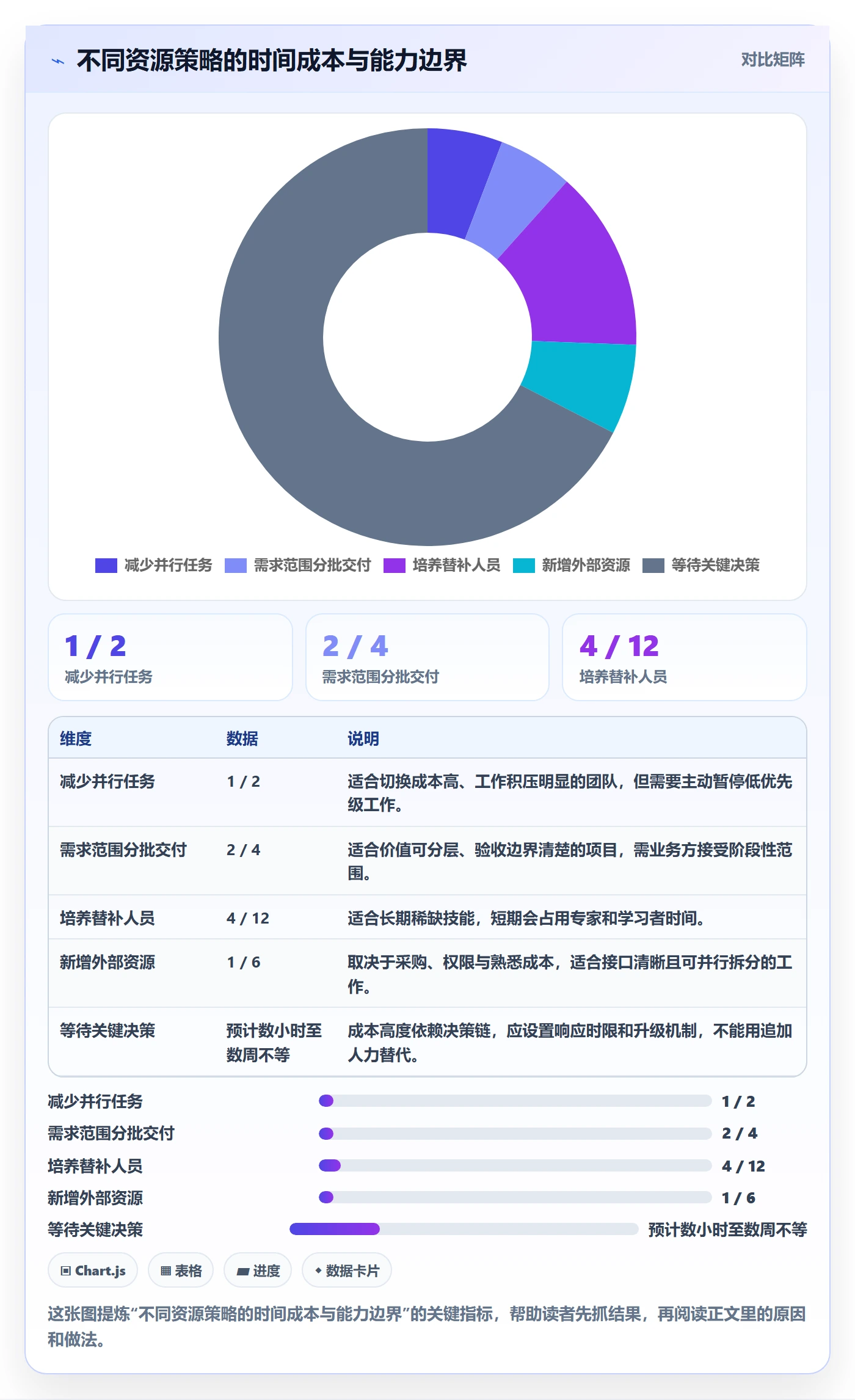Click progress value 2 / 4
855x1400 pixels.
point(740,1133)
